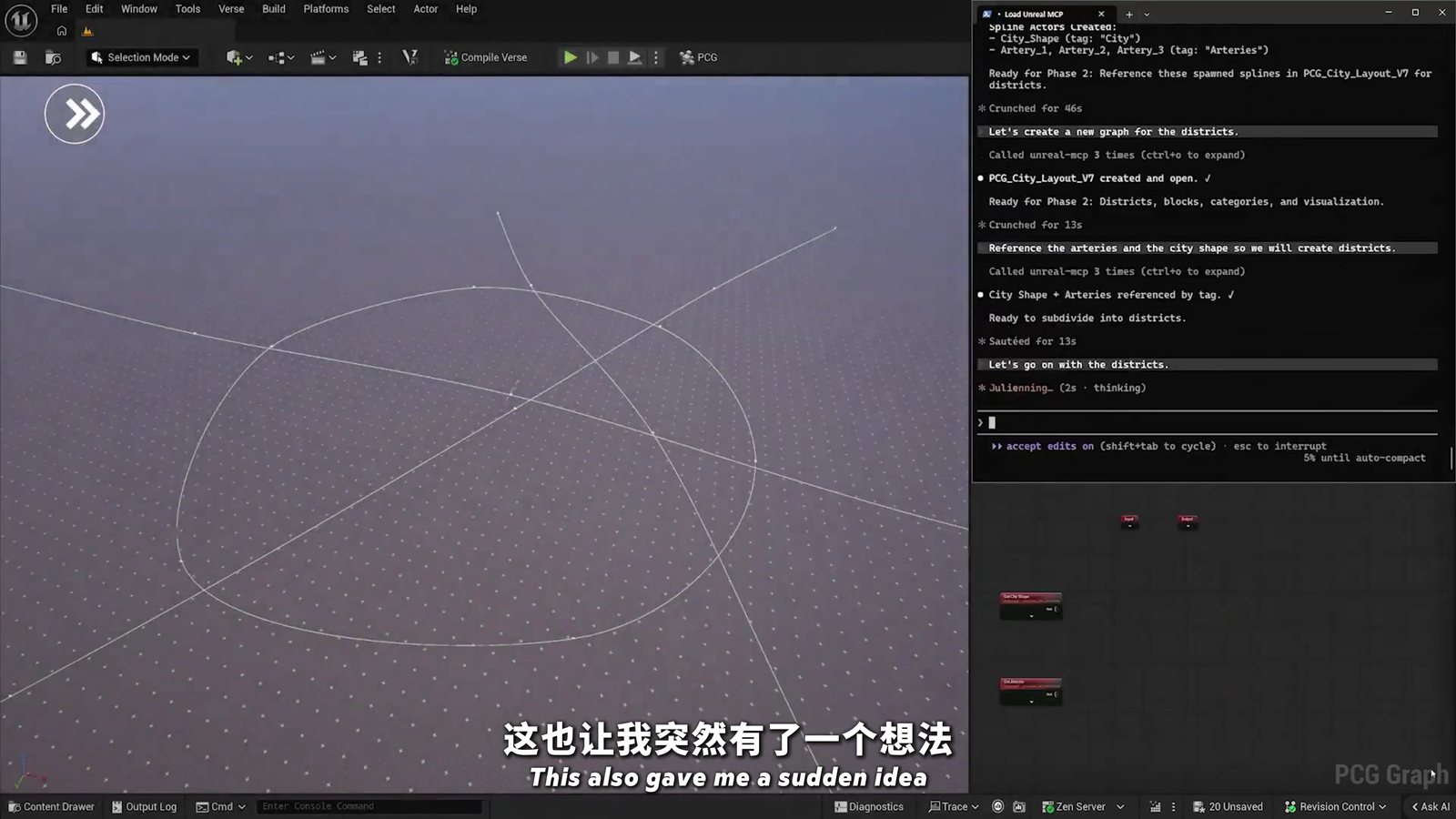Open the Build menu
This screenshot has height=819, width=1456.
tap(274, 9)
